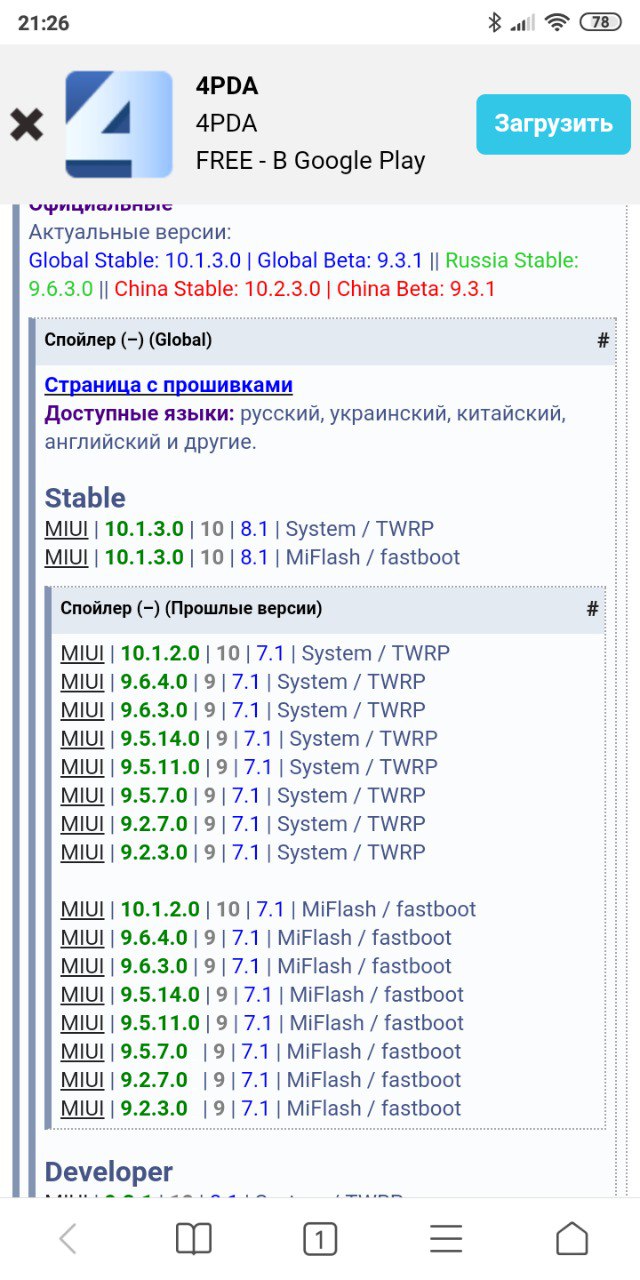Open bookmarks book icon in bottom bar
640x1280 pixels.
(194, 1240)
